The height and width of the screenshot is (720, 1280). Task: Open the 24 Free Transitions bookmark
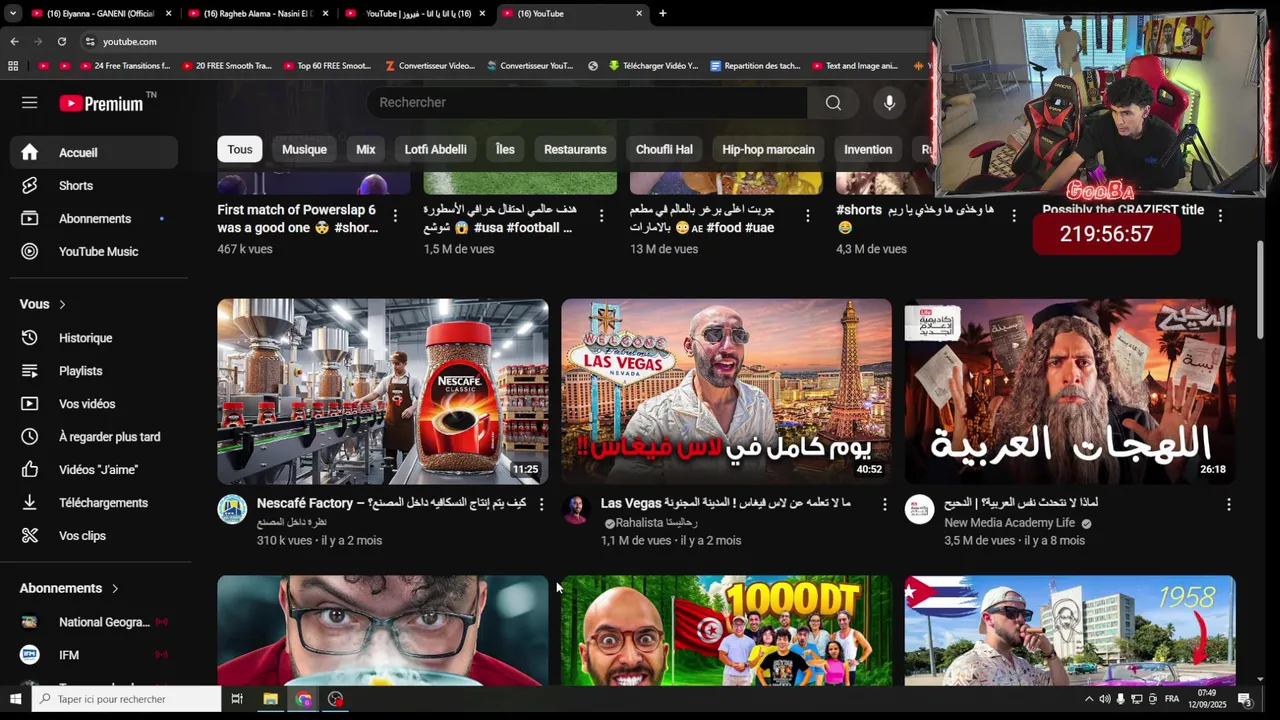click(x=124, y=66)
